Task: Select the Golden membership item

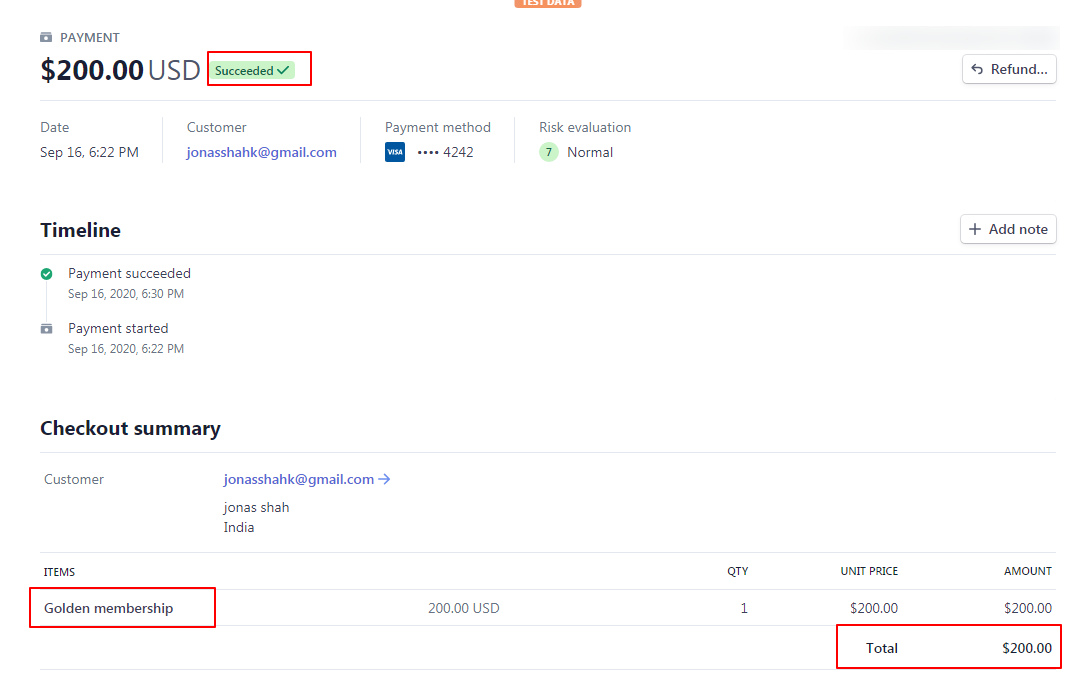Action: (x=108, y=608)
